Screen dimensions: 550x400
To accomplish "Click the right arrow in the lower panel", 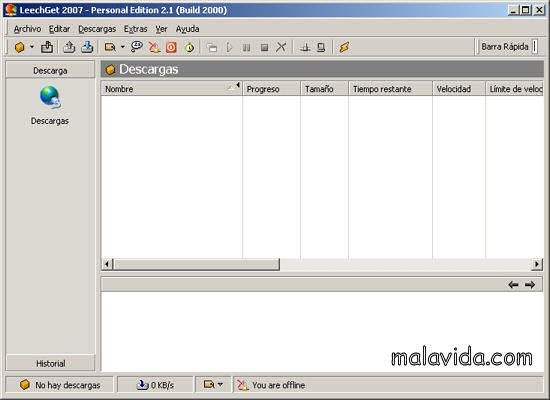I will [x=530, y=285].
